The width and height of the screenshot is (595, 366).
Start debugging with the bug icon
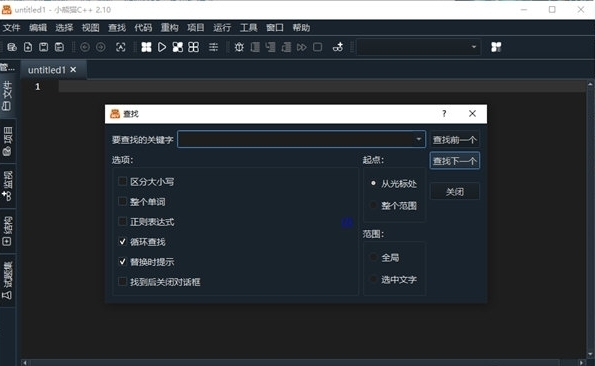(239, 47)
